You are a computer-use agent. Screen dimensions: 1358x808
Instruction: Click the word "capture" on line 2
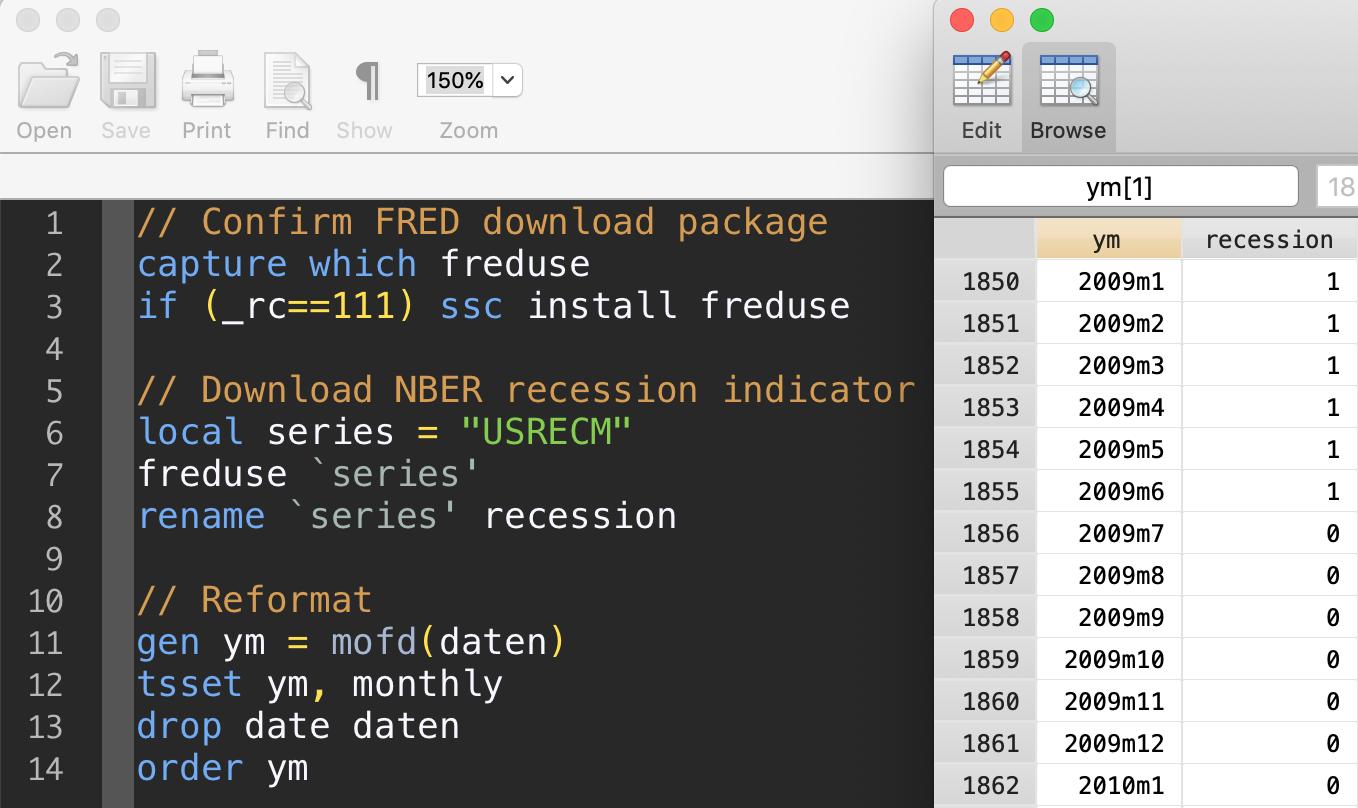(212, 264)
